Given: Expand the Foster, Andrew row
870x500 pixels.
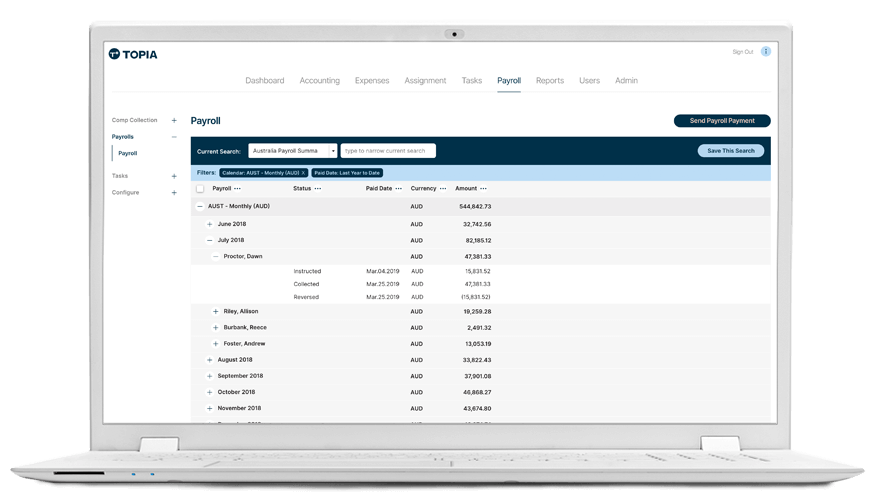Looking at the screenshot, I should pos(215,344).
